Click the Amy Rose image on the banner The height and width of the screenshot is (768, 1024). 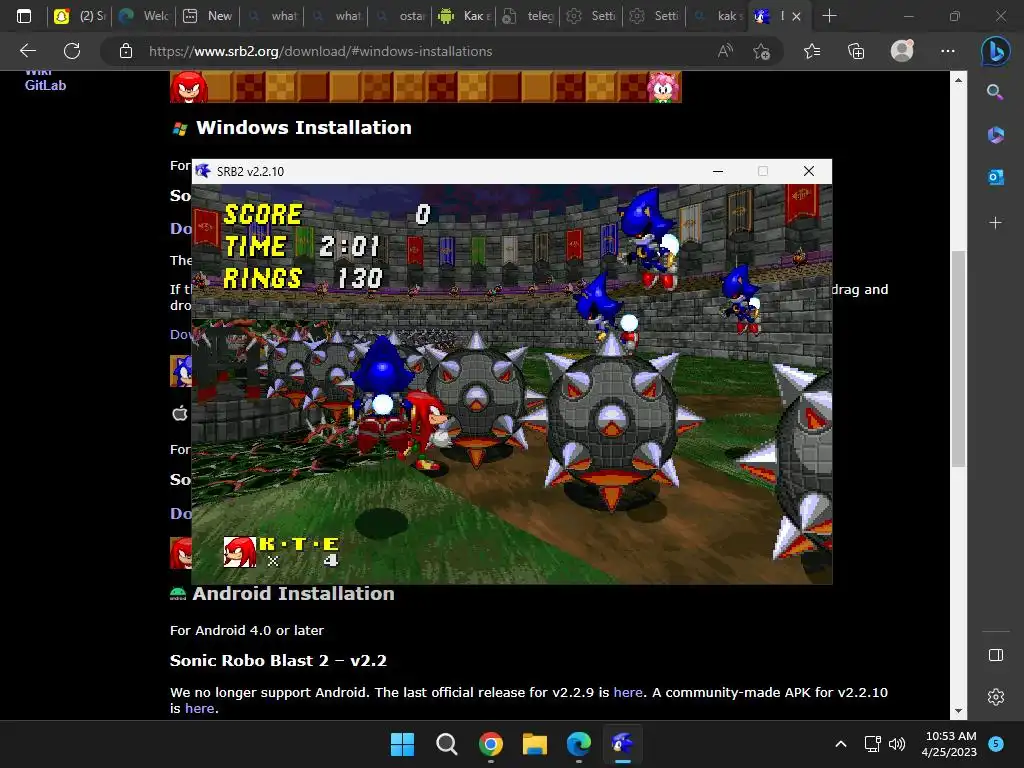tap(663, 86)
